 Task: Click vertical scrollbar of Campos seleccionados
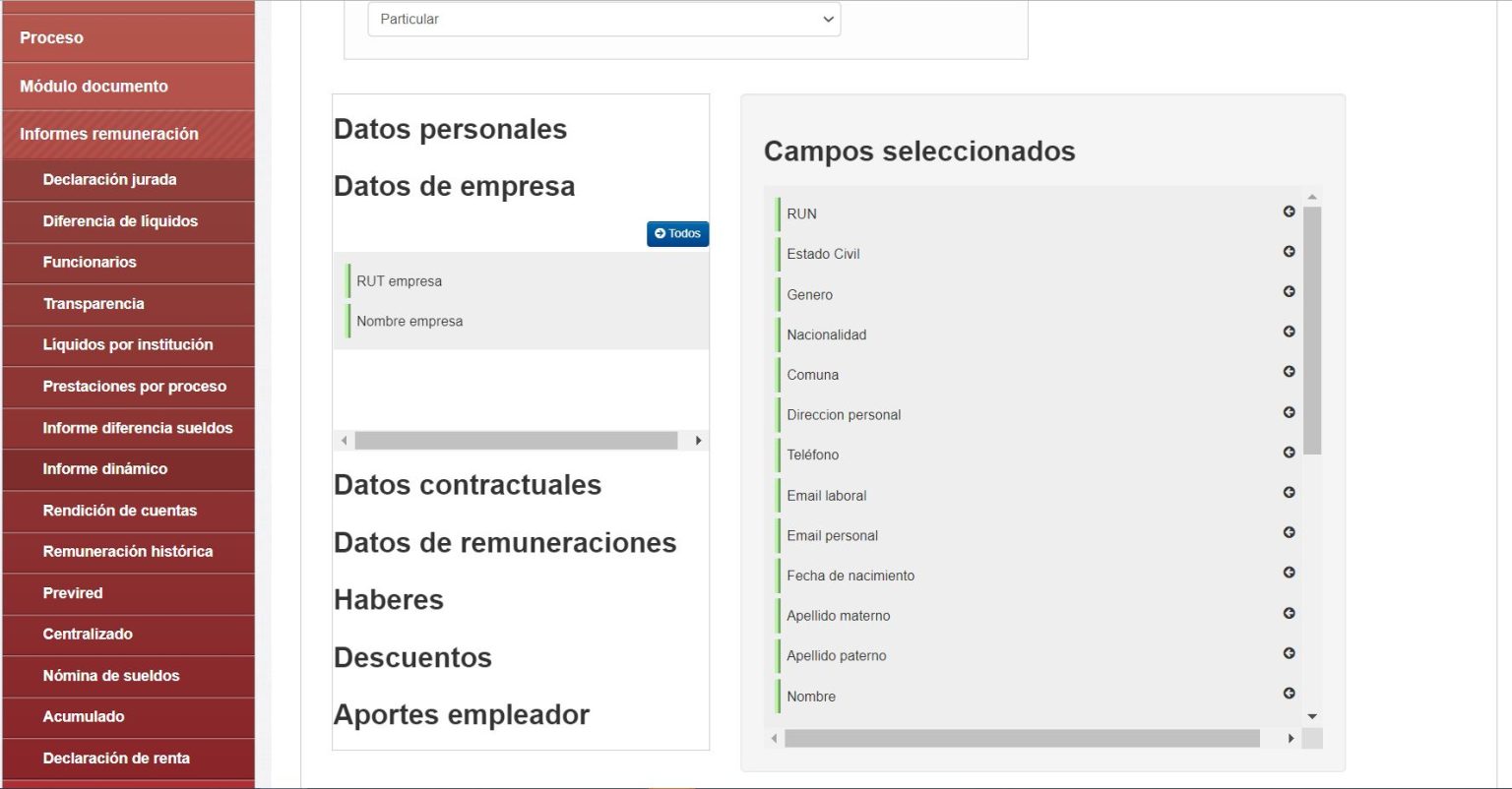1312,331
